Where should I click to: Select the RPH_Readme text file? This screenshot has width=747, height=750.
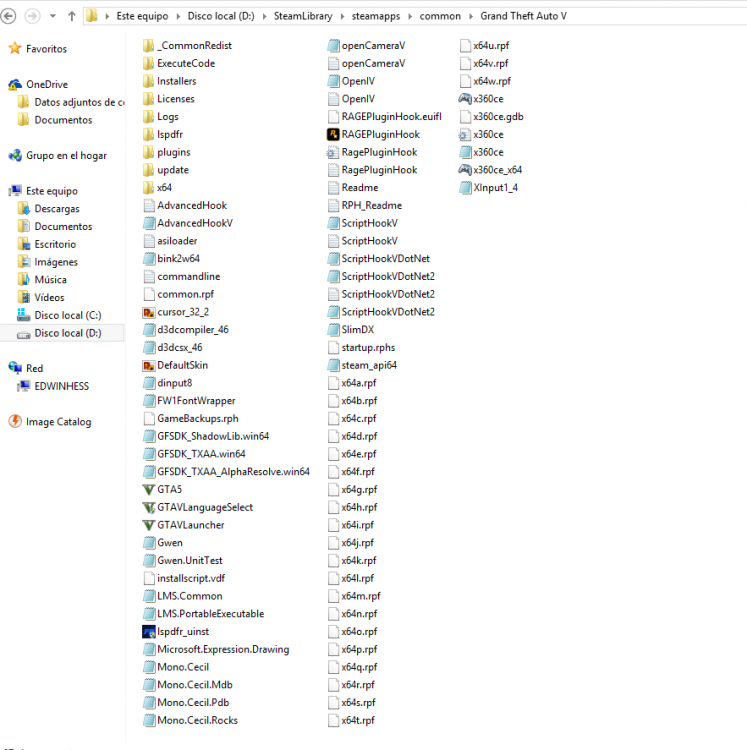pos(365,206)
